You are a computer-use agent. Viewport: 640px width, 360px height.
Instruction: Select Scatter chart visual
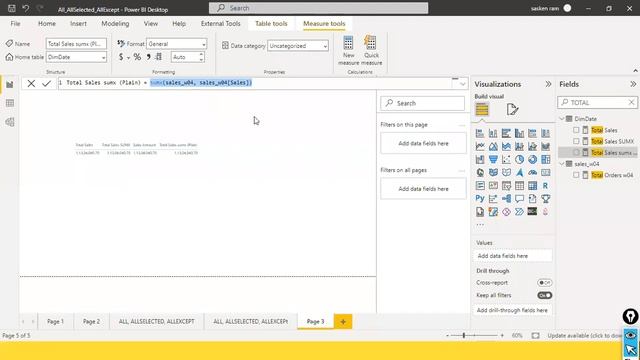tap(506, 159)
